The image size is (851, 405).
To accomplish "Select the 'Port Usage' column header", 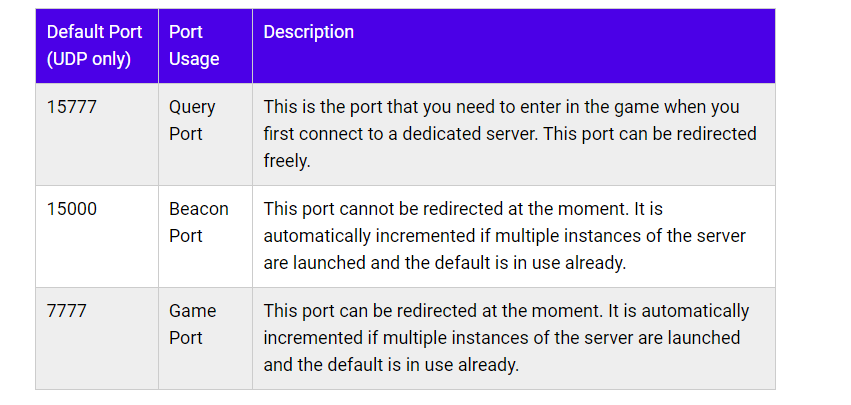I will click(x=194, y=46).
